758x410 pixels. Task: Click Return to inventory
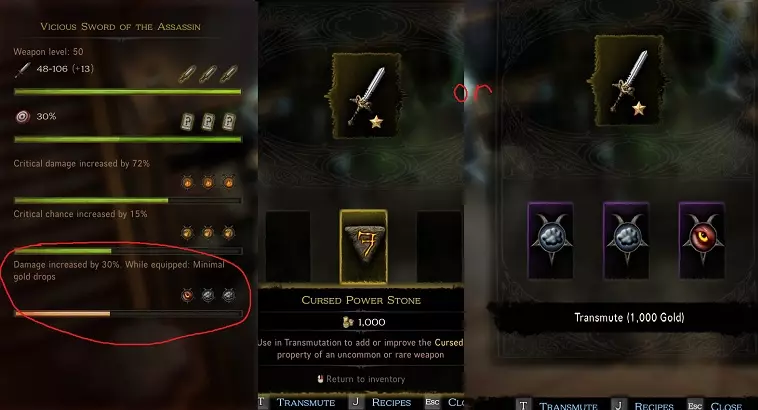[x=361, y=379]
